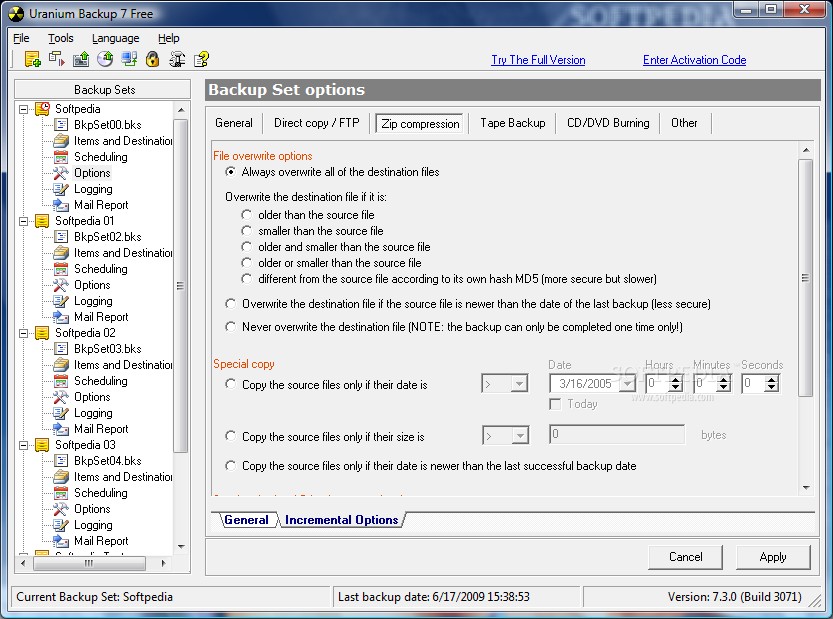
Task: Click the help question mark toolbar icon
Action: (201, 59)
